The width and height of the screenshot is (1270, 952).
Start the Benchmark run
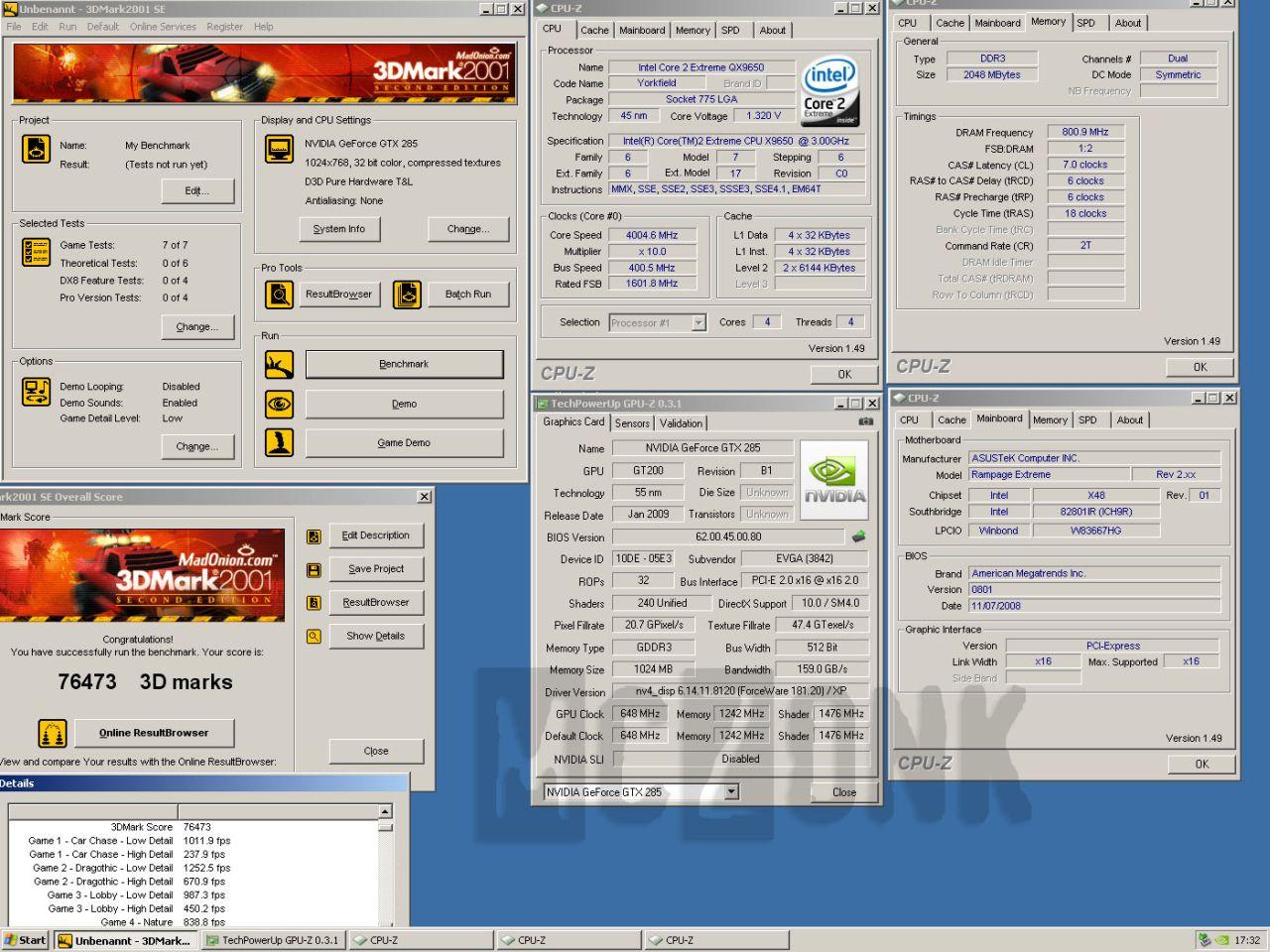click(x=404, y=365)
